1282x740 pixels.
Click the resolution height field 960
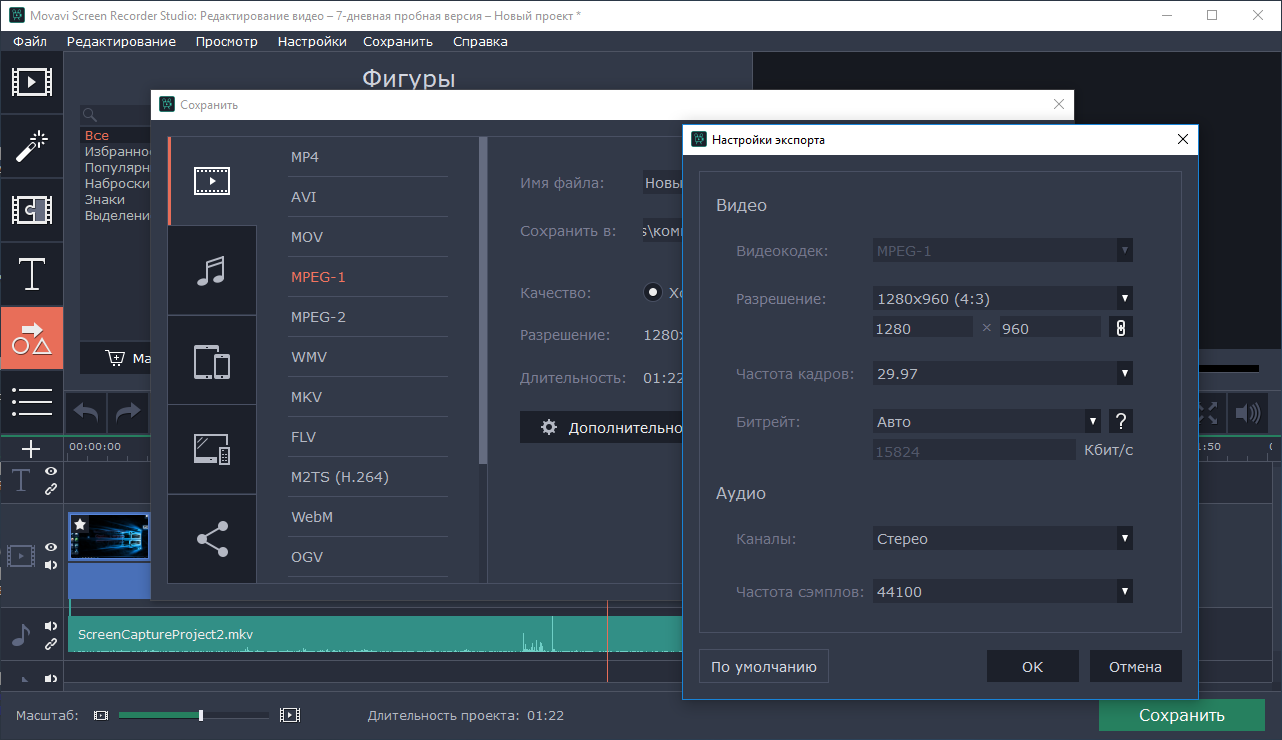[1049, 328]
